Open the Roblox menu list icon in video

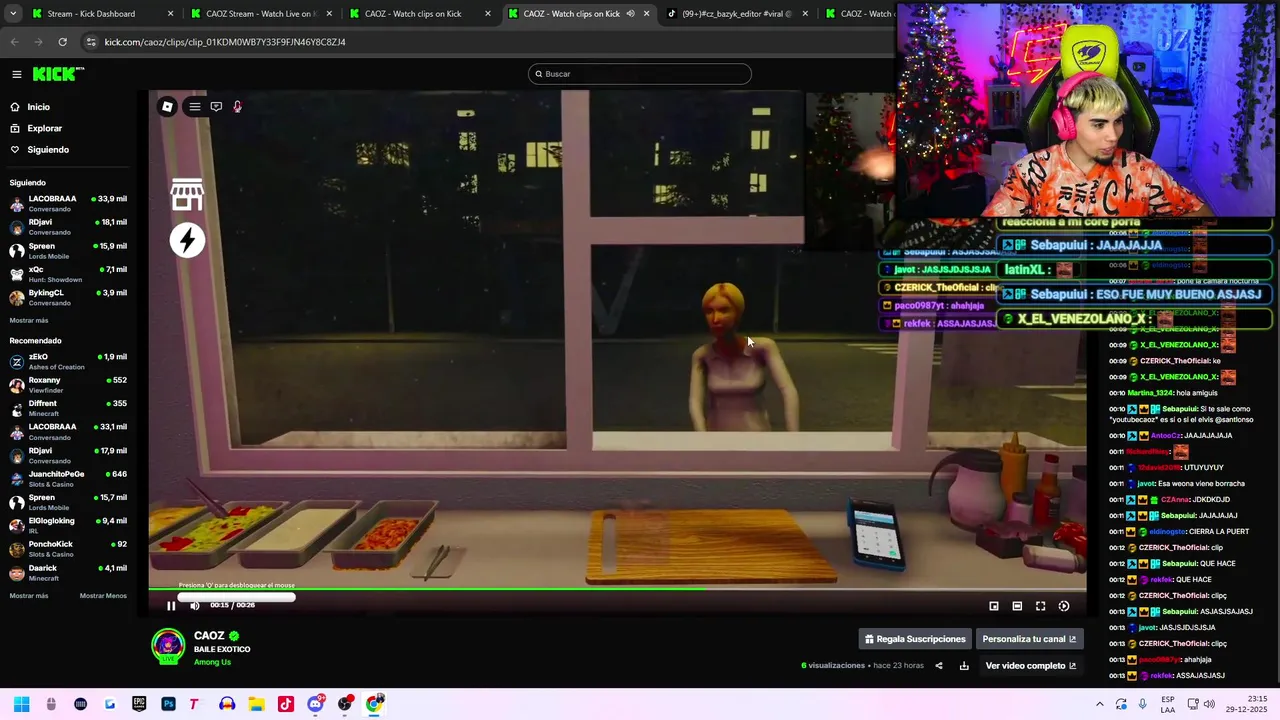[195, 107]
